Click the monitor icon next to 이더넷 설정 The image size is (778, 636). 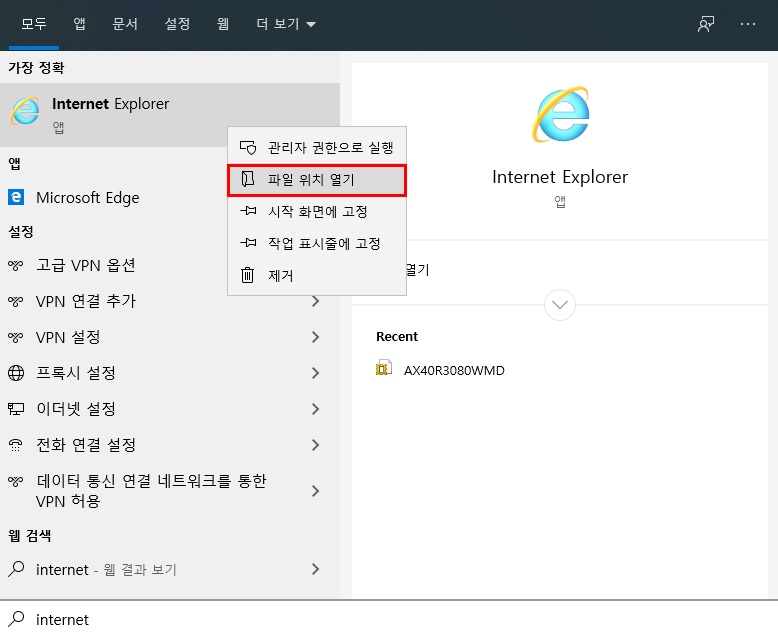(x=16, y=409)
